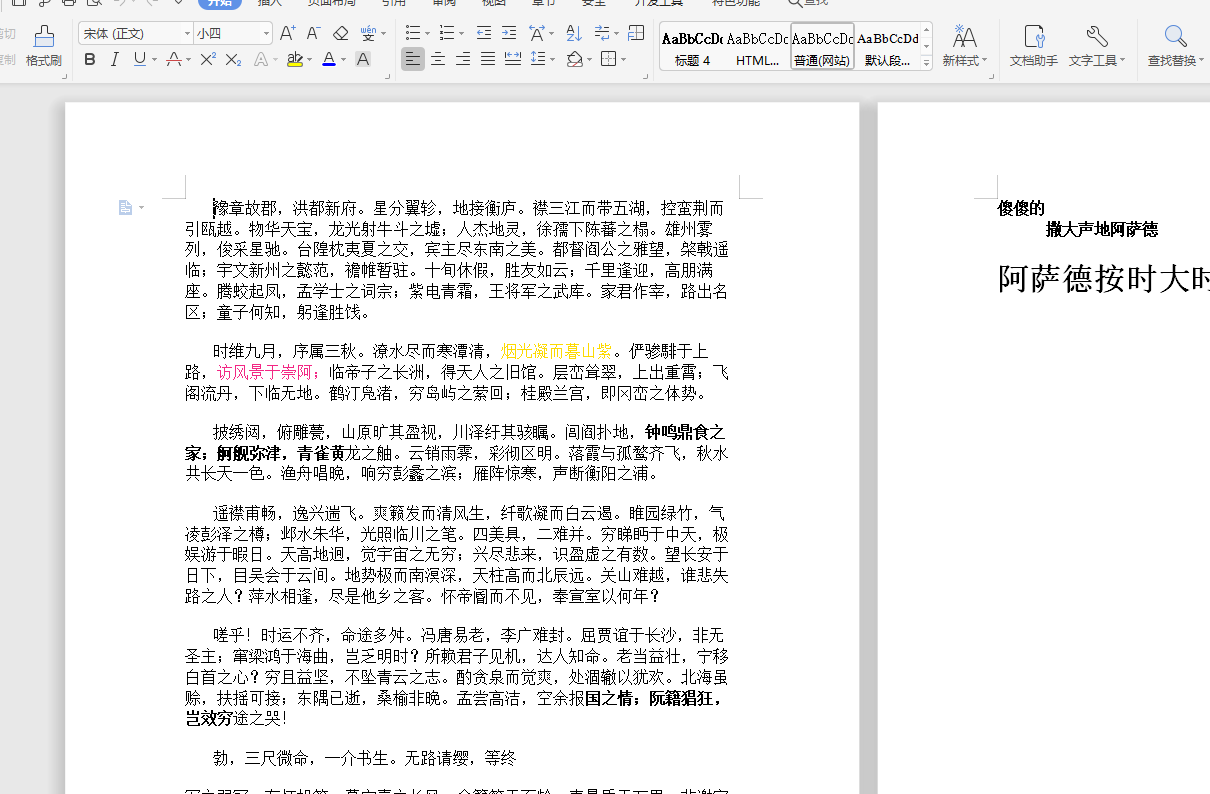Apply distributed alignment
Screen dimensions: 1210x794
click(x=513, y=60)
